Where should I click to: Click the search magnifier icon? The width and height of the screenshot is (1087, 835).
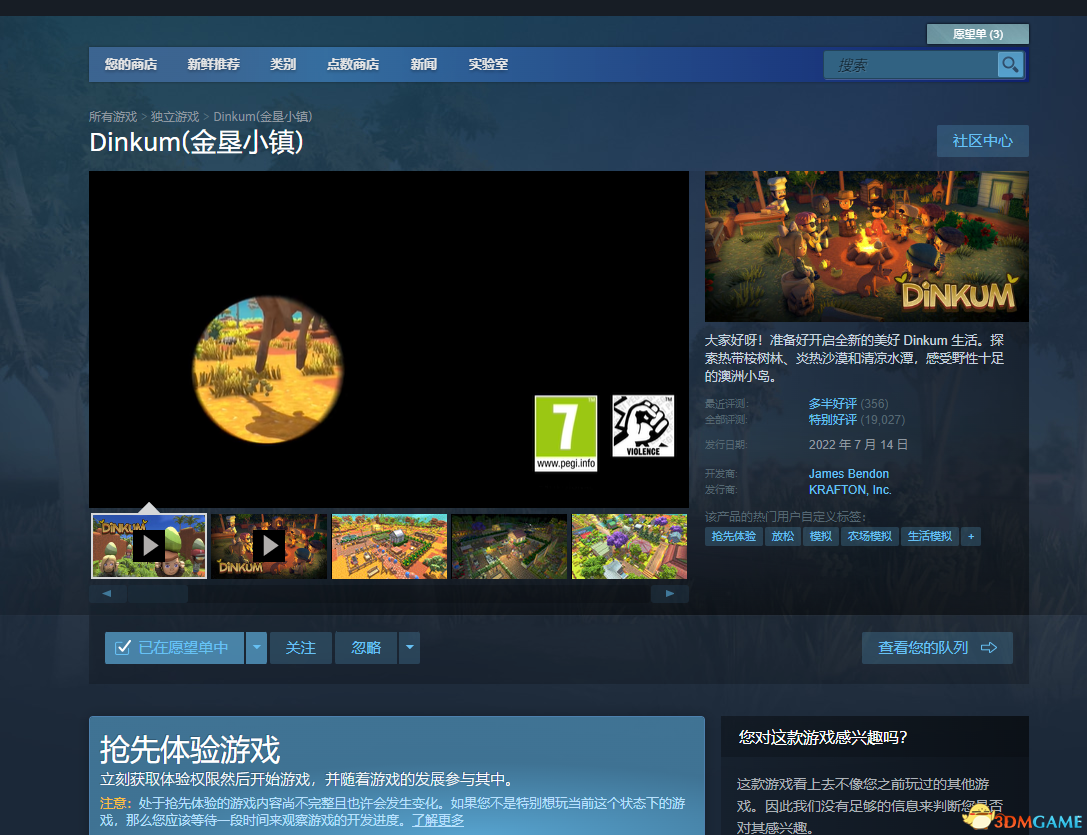pyautogui.click(x=1010, y=65)
